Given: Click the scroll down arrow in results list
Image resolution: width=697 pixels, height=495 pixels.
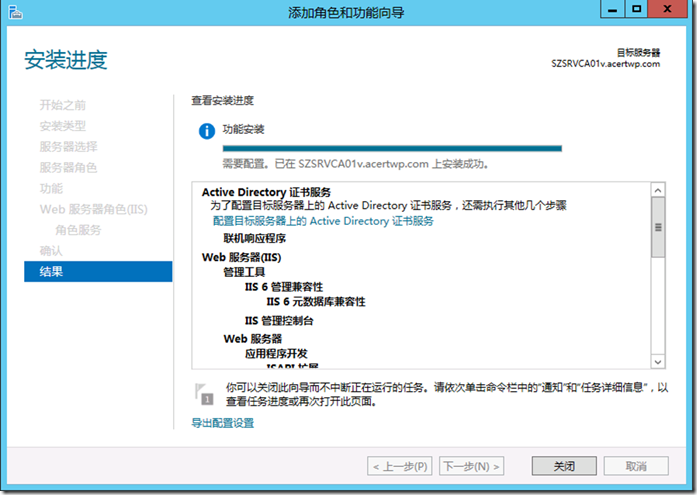Looking at the screenshot, I should [x=658, y=362].
